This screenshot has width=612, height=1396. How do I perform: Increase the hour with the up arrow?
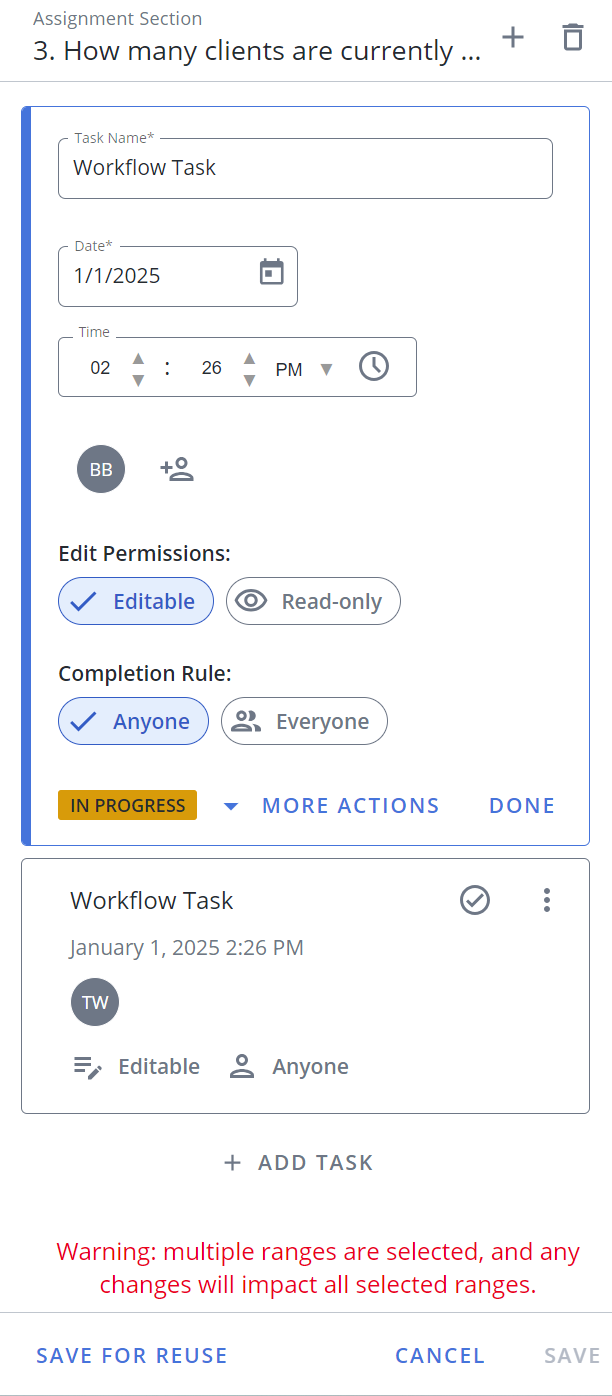pos(138,357)
